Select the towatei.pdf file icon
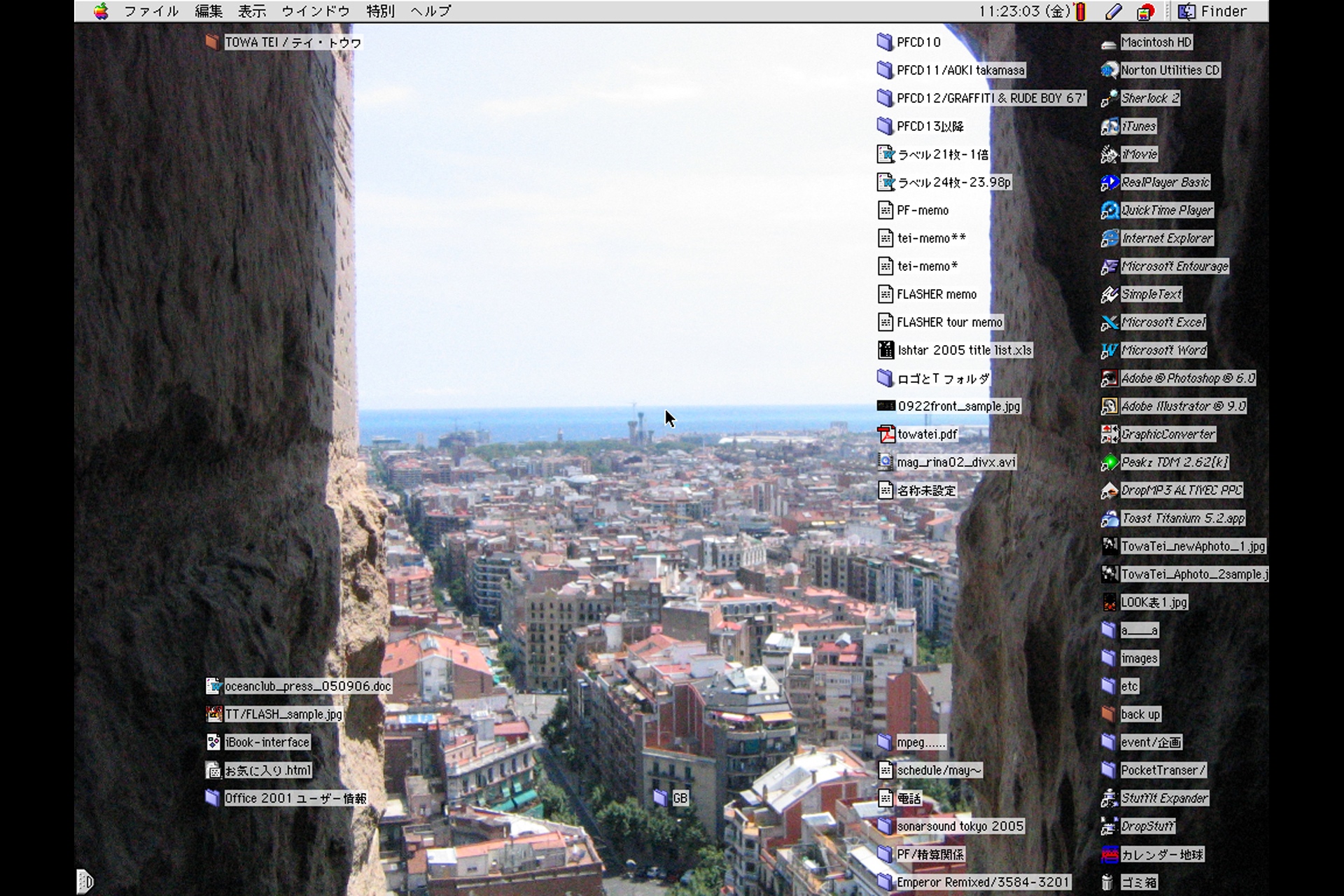The height and width of the screenshot is (896, 1344). click(886, 435)
